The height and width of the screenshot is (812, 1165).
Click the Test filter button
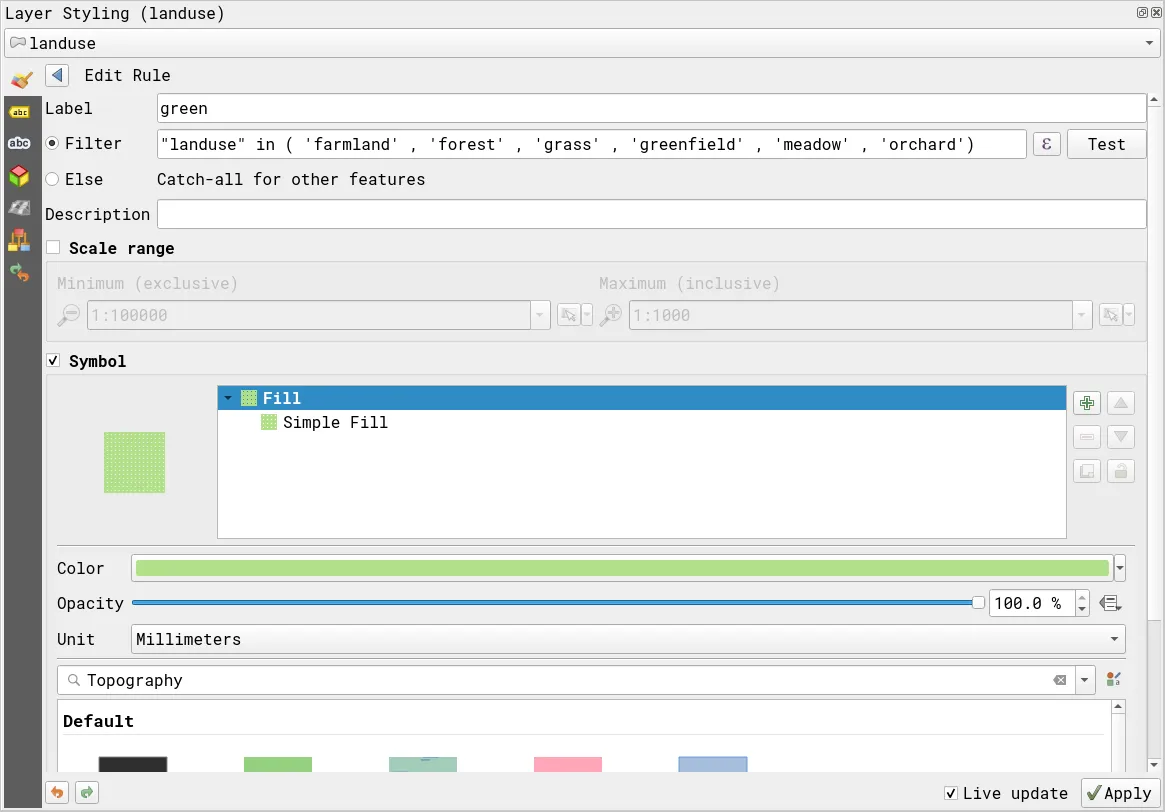[x=1106, y=144]
